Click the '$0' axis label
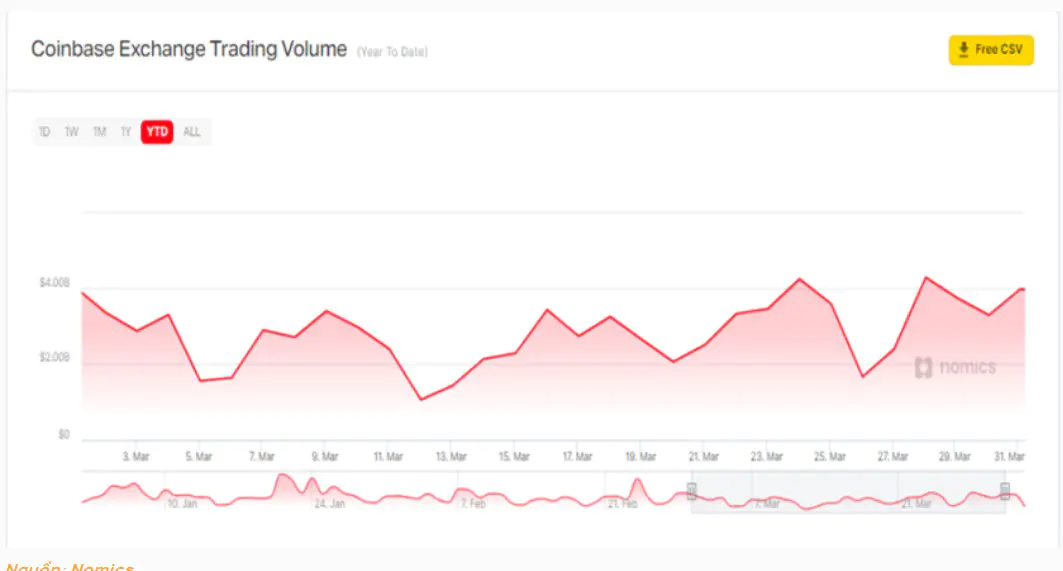1063x571 pixels. (x=64, y=434)
